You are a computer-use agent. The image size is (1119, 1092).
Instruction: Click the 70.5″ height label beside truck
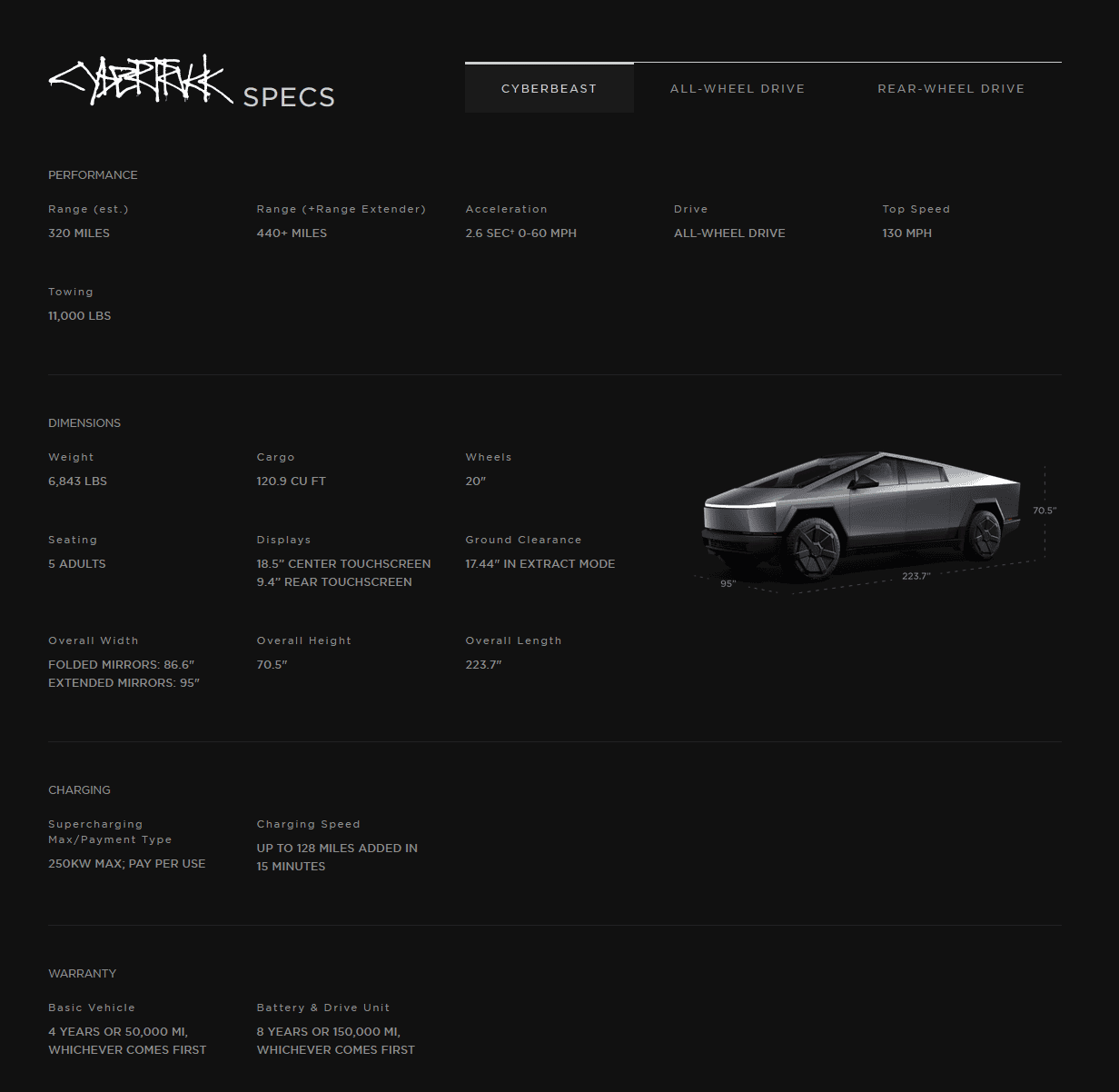click(1044, 511)
